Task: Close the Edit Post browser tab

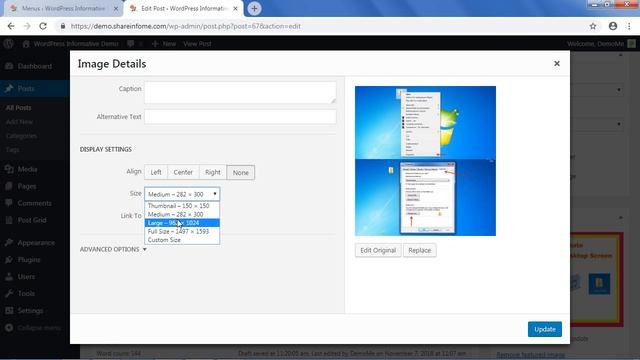Action: coord(235,9)
